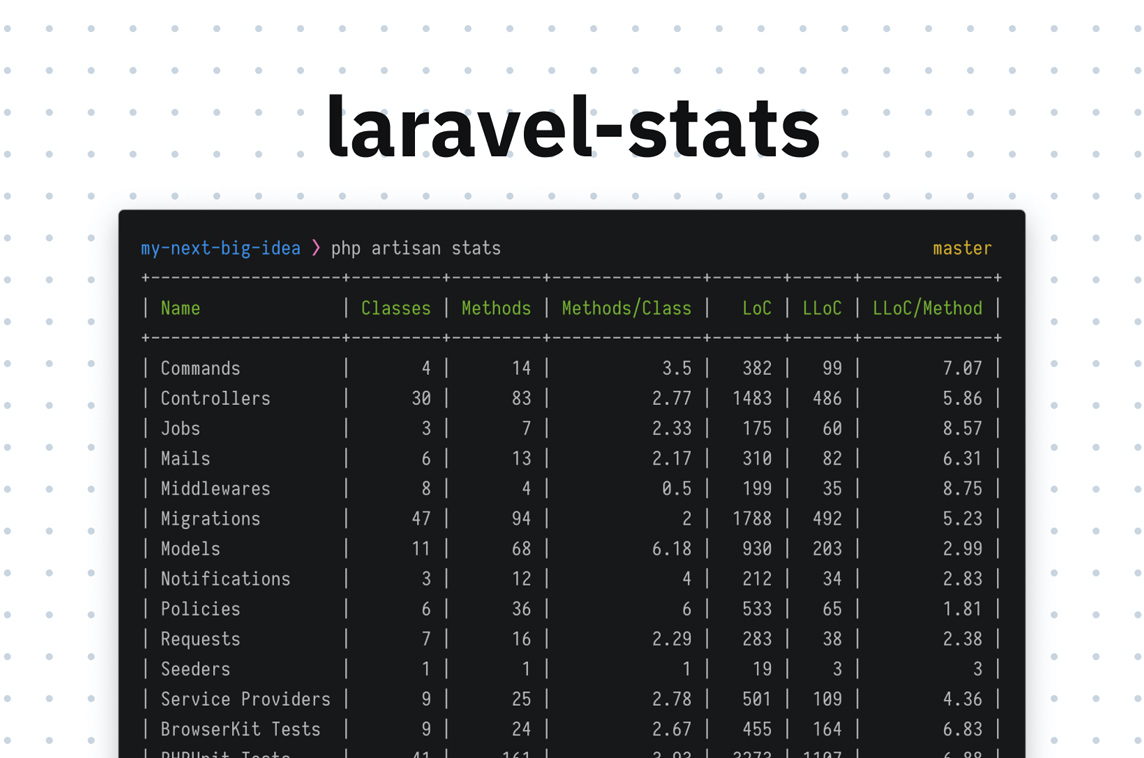The width and height of the screenshot is (1144, 758).
Task: Click Notifications LoC value 212
Action: click(x=757, y=579)
